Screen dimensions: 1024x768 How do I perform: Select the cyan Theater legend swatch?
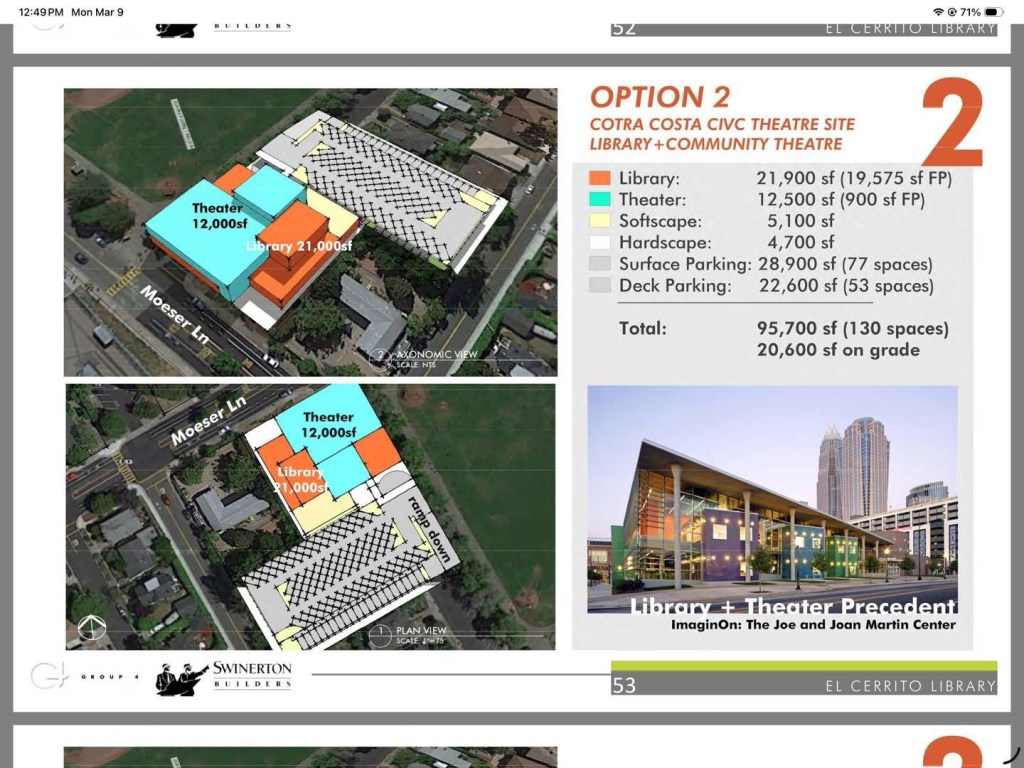(600, 200)
